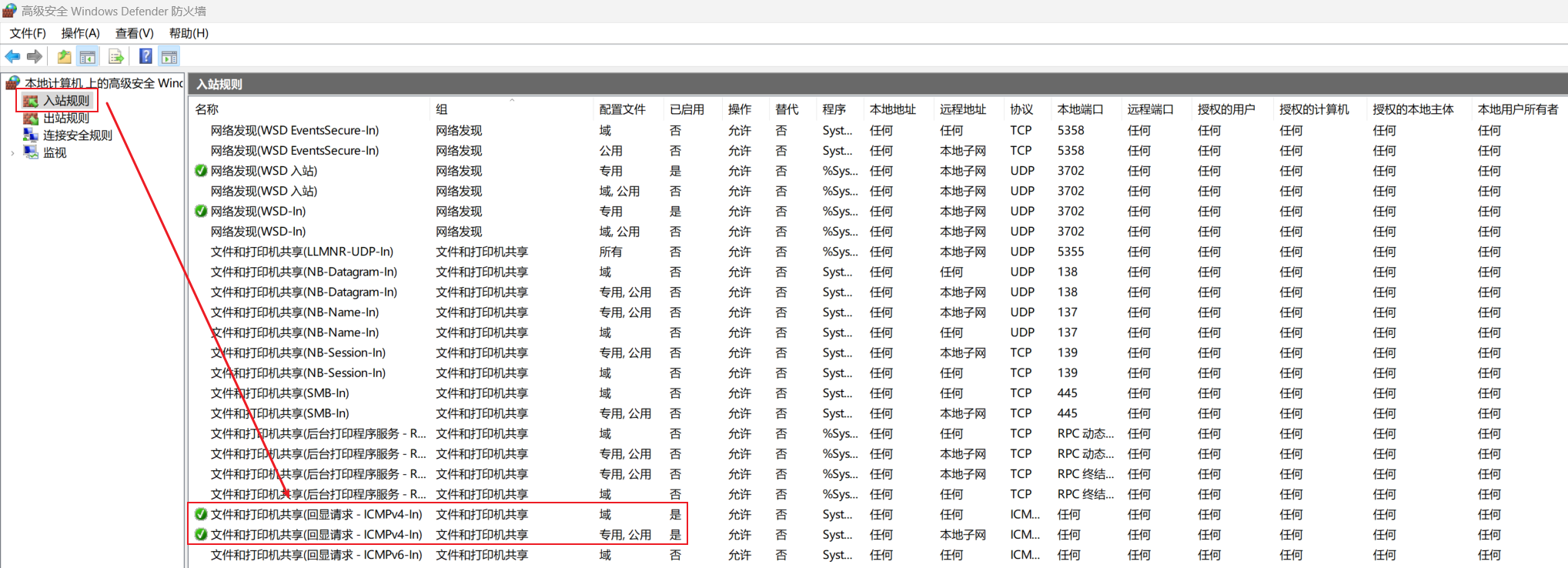The height and width of the screenshot is (568, 1568).
Task: Click the firewall app icon in title bar
Action: coord(9,11)
